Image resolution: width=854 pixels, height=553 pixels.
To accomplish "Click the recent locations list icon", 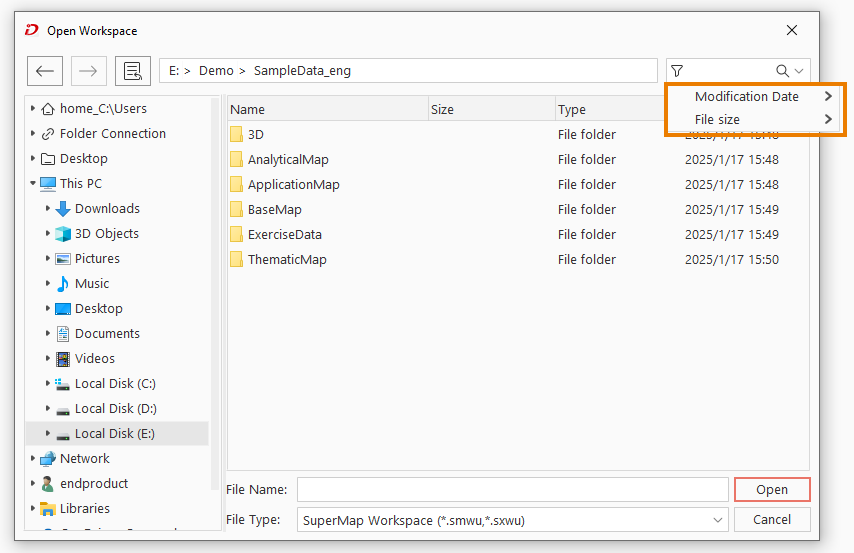I will (x=132, y=71).
